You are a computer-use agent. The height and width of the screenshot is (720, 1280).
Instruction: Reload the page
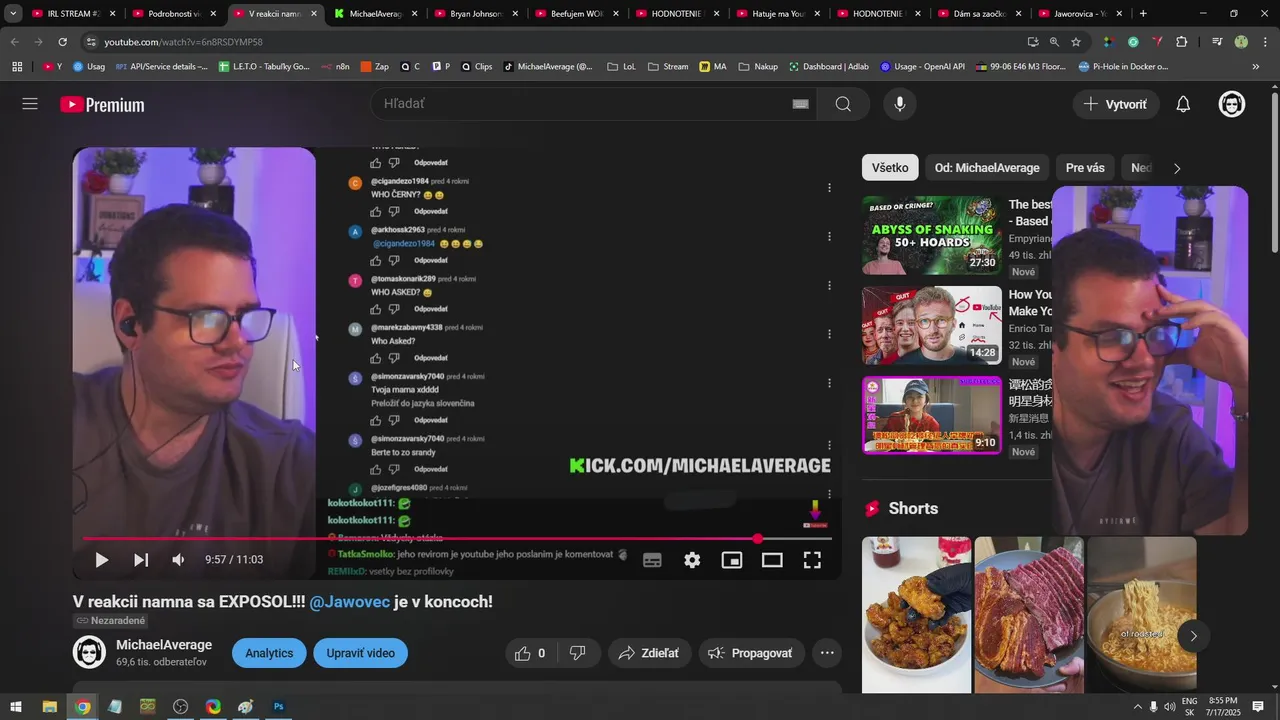62,42
